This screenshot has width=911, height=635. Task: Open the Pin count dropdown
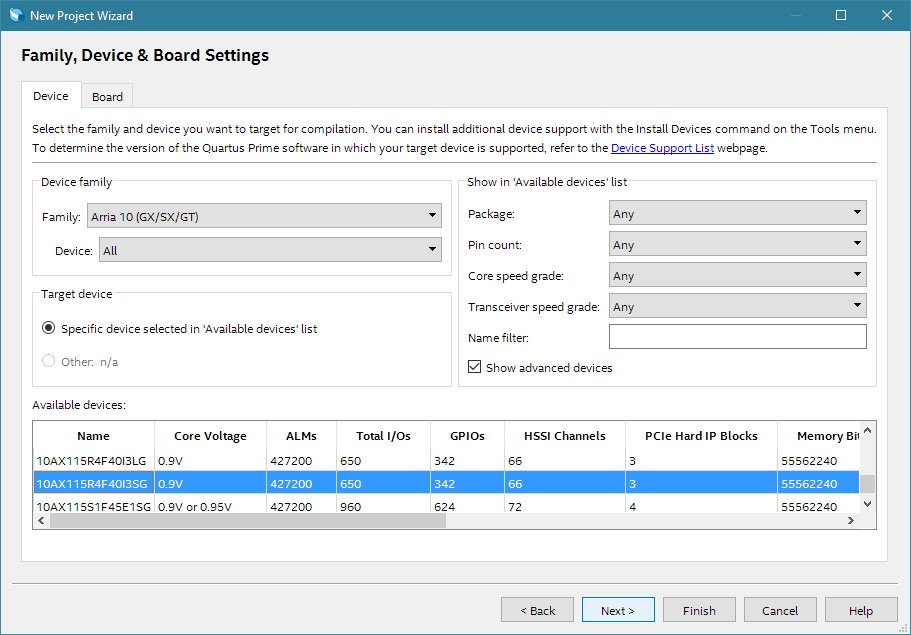(737, 244)
